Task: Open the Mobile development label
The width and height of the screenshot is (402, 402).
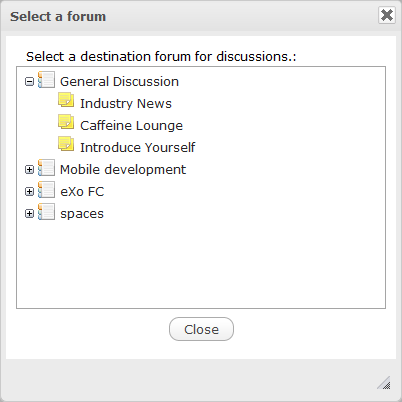Action: (123, 170)
